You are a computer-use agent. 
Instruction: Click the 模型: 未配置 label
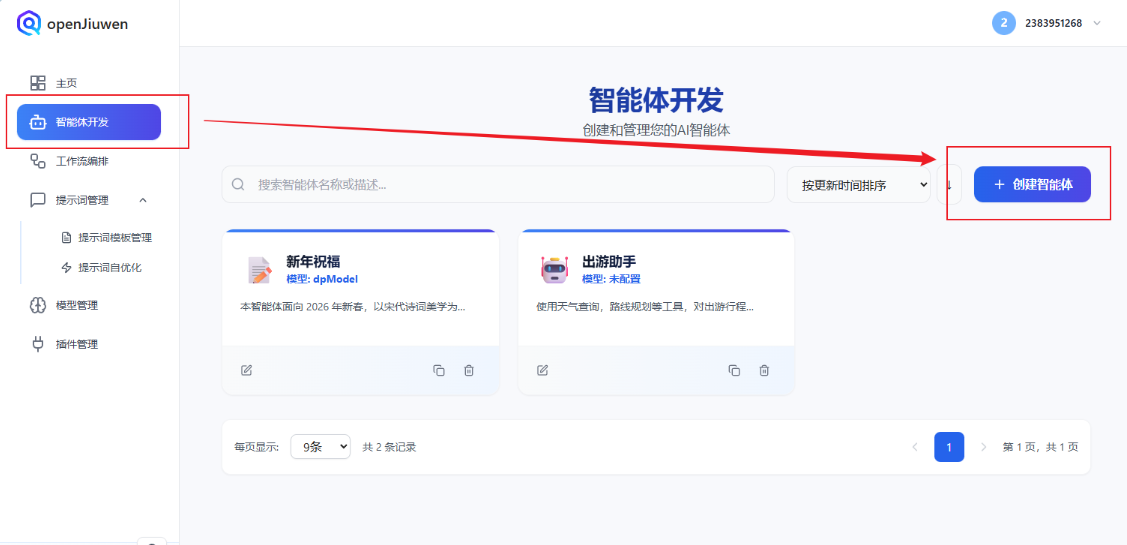tap(611, 279)
